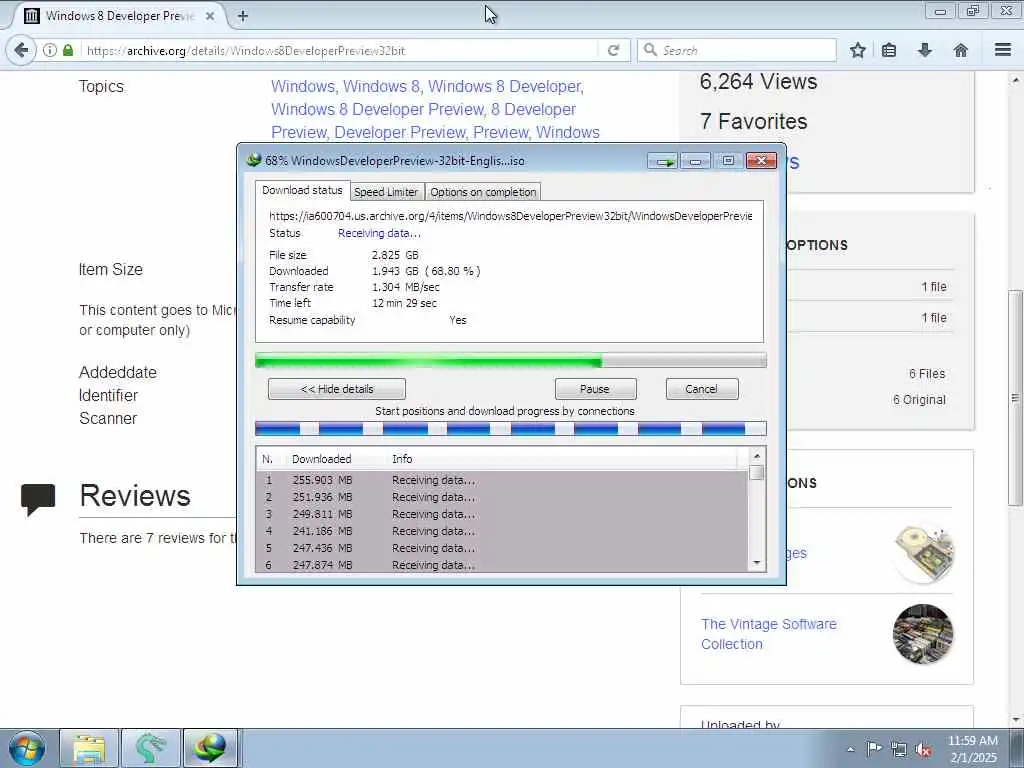Reload the page with refresh icon

tap(613, 50)
